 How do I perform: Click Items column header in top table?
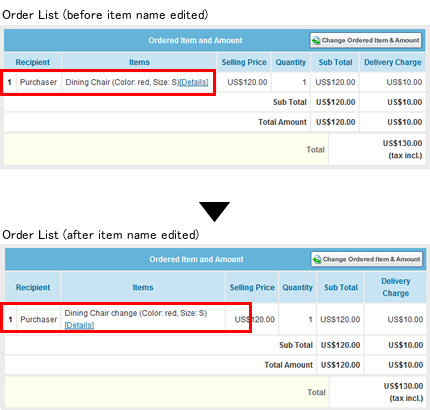(x=139, y=62)
